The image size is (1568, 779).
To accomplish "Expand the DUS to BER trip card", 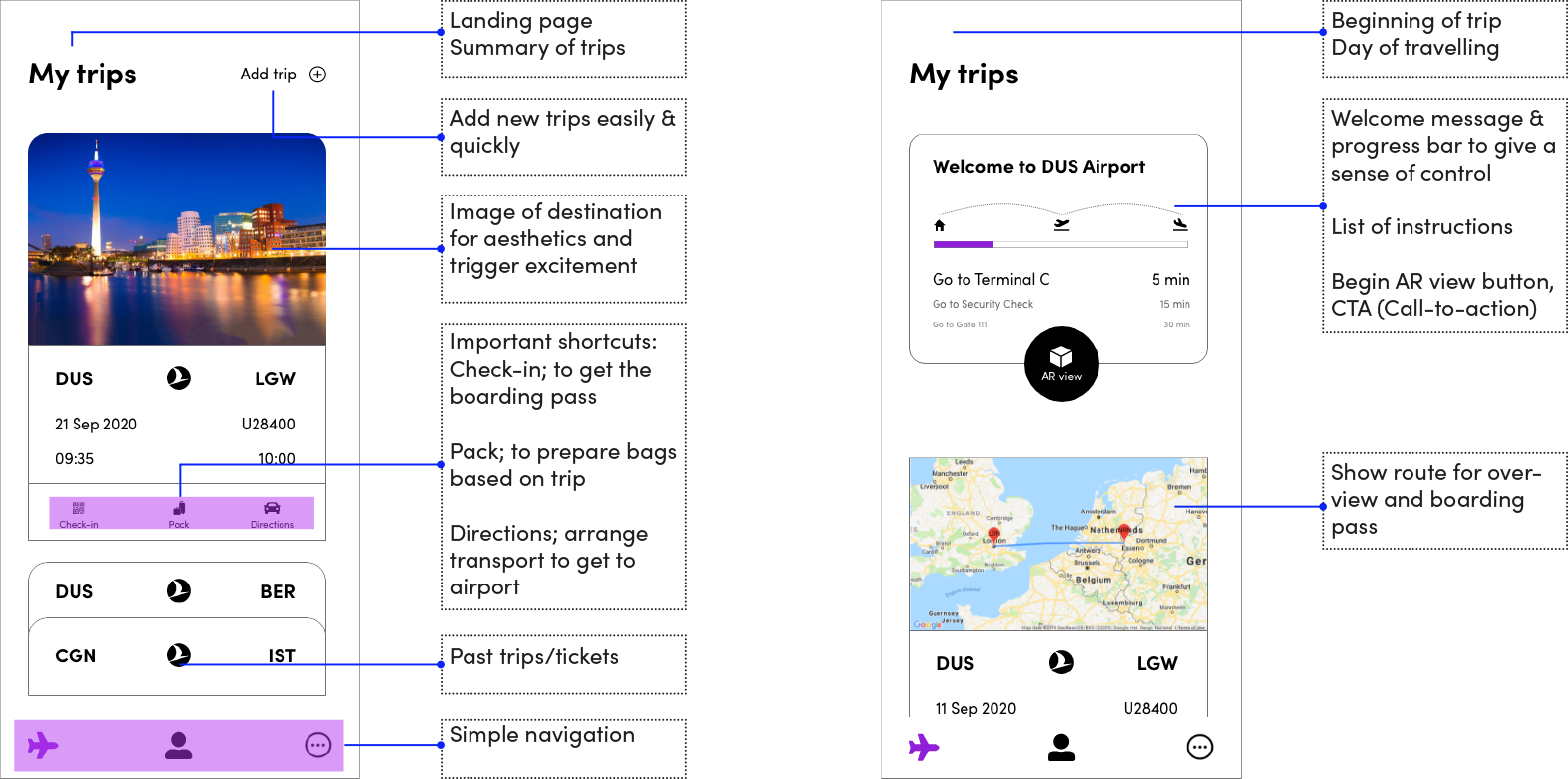I will (x=176, y=591).
